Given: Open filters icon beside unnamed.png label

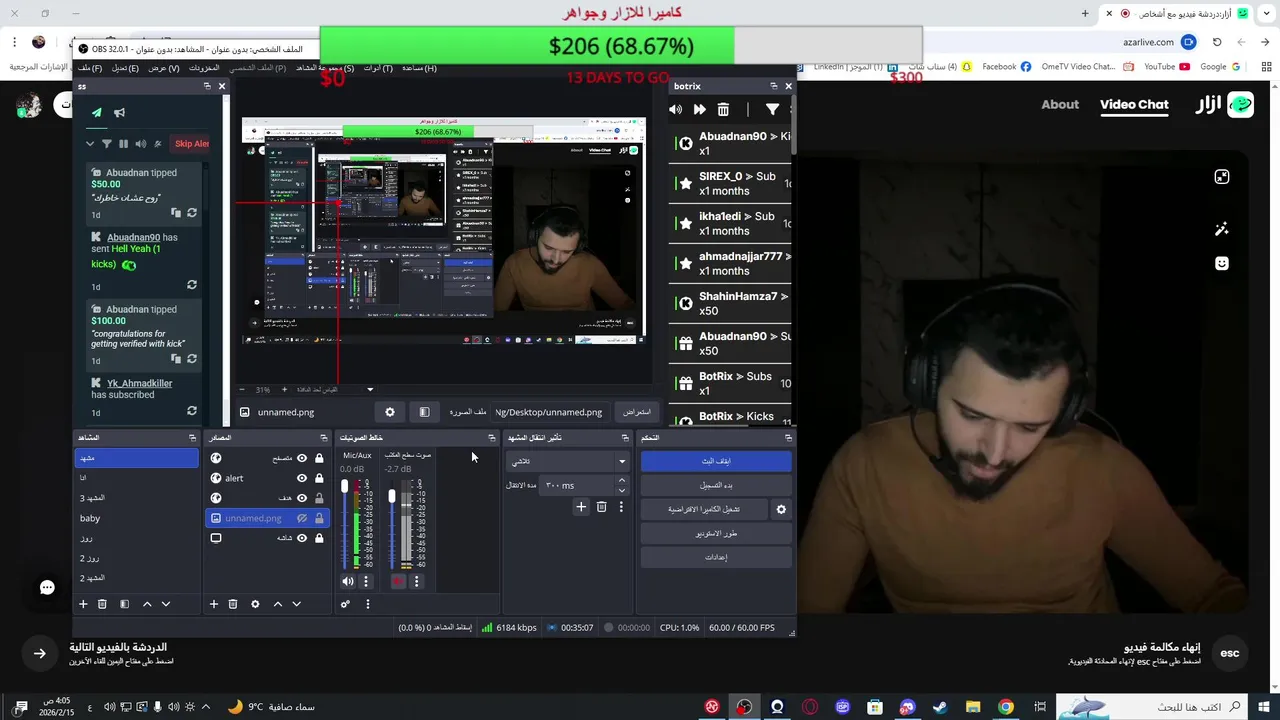Looking at the screenshot, I should point(424,412).
